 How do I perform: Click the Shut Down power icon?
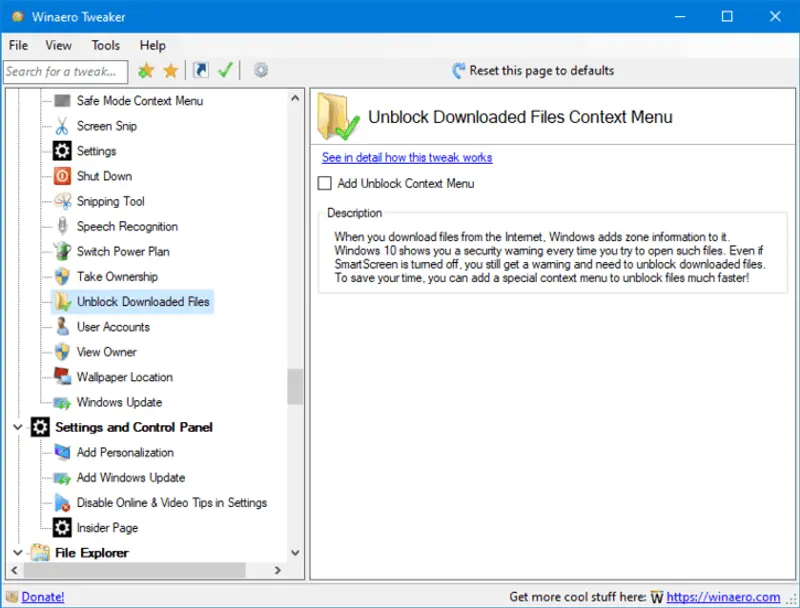pyautogui.click(x=61, y=175)
